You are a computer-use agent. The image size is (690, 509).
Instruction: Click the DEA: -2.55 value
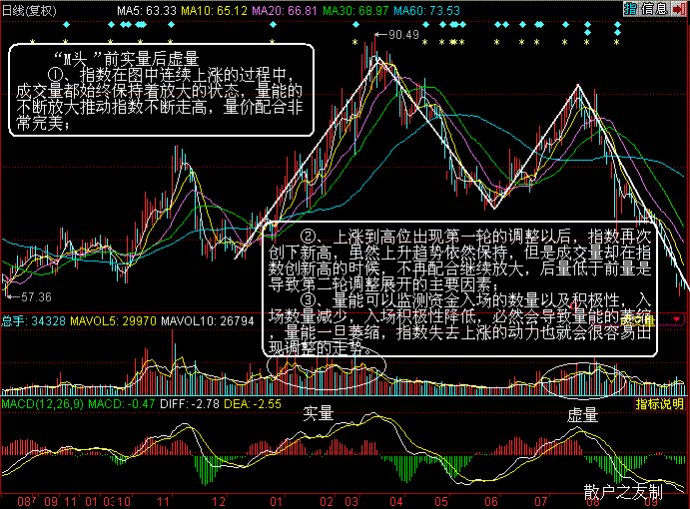coord(252,403)
